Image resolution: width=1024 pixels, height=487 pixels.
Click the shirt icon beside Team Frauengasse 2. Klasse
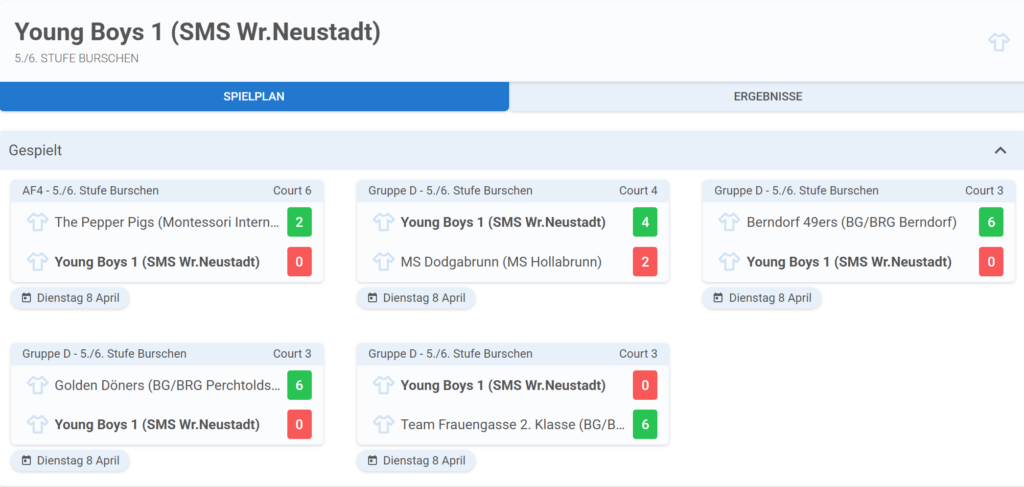pyautogui.click(x=383, y=424)
